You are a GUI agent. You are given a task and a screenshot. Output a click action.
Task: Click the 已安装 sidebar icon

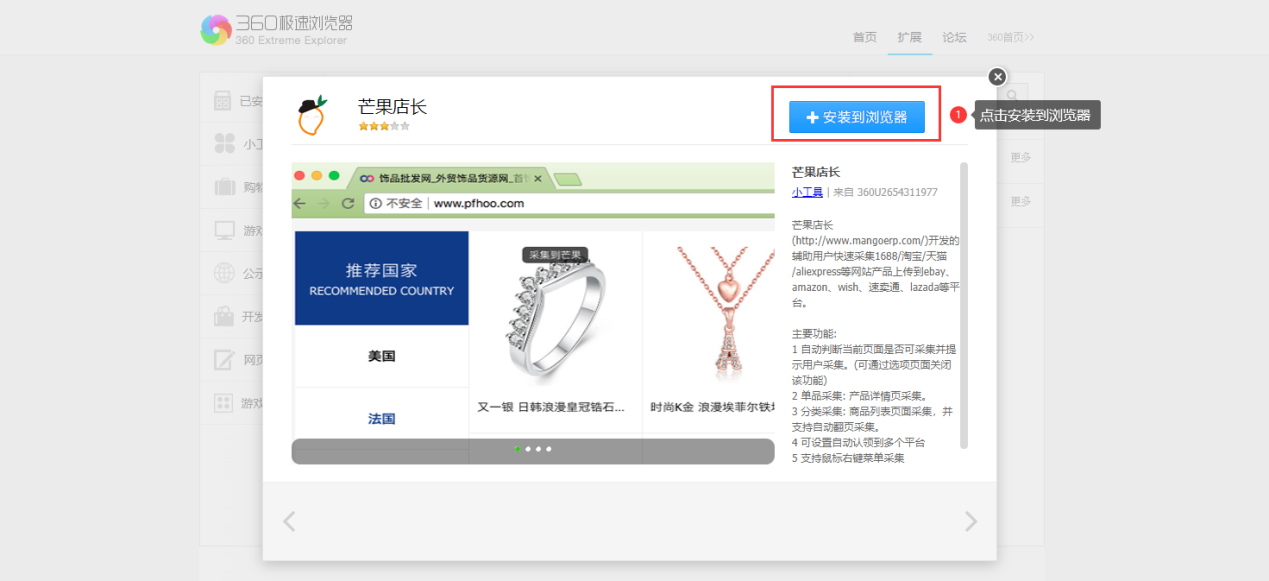pos(224,101)
